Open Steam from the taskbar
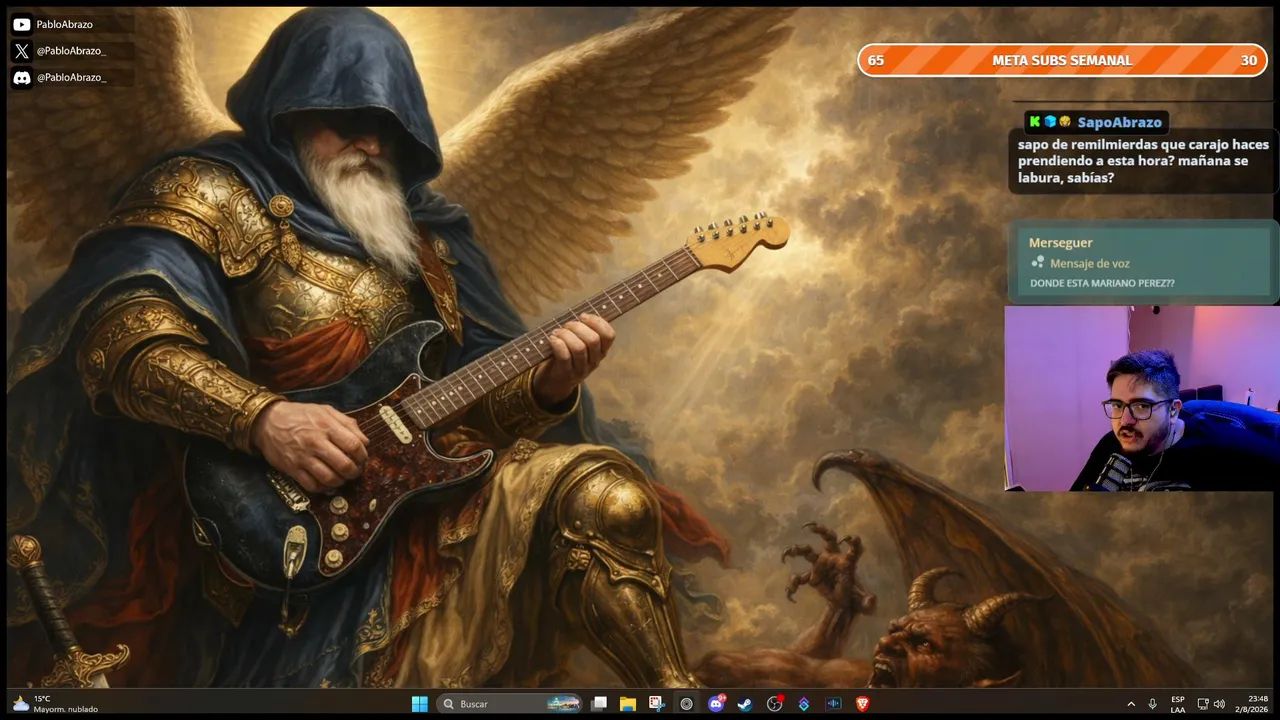 coord(745,704)
